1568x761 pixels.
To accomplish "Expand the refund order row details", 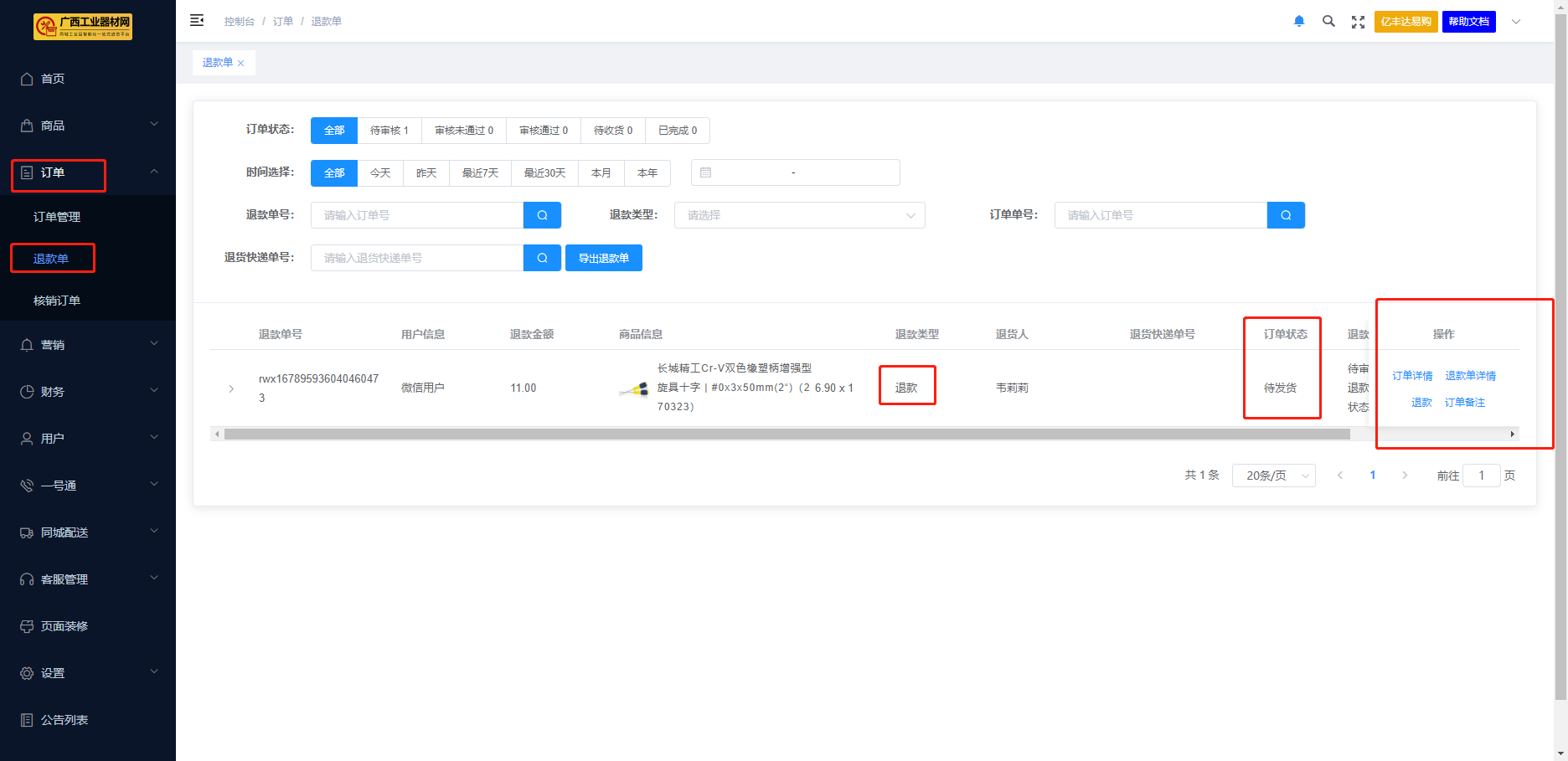I will tap(231, 388).
